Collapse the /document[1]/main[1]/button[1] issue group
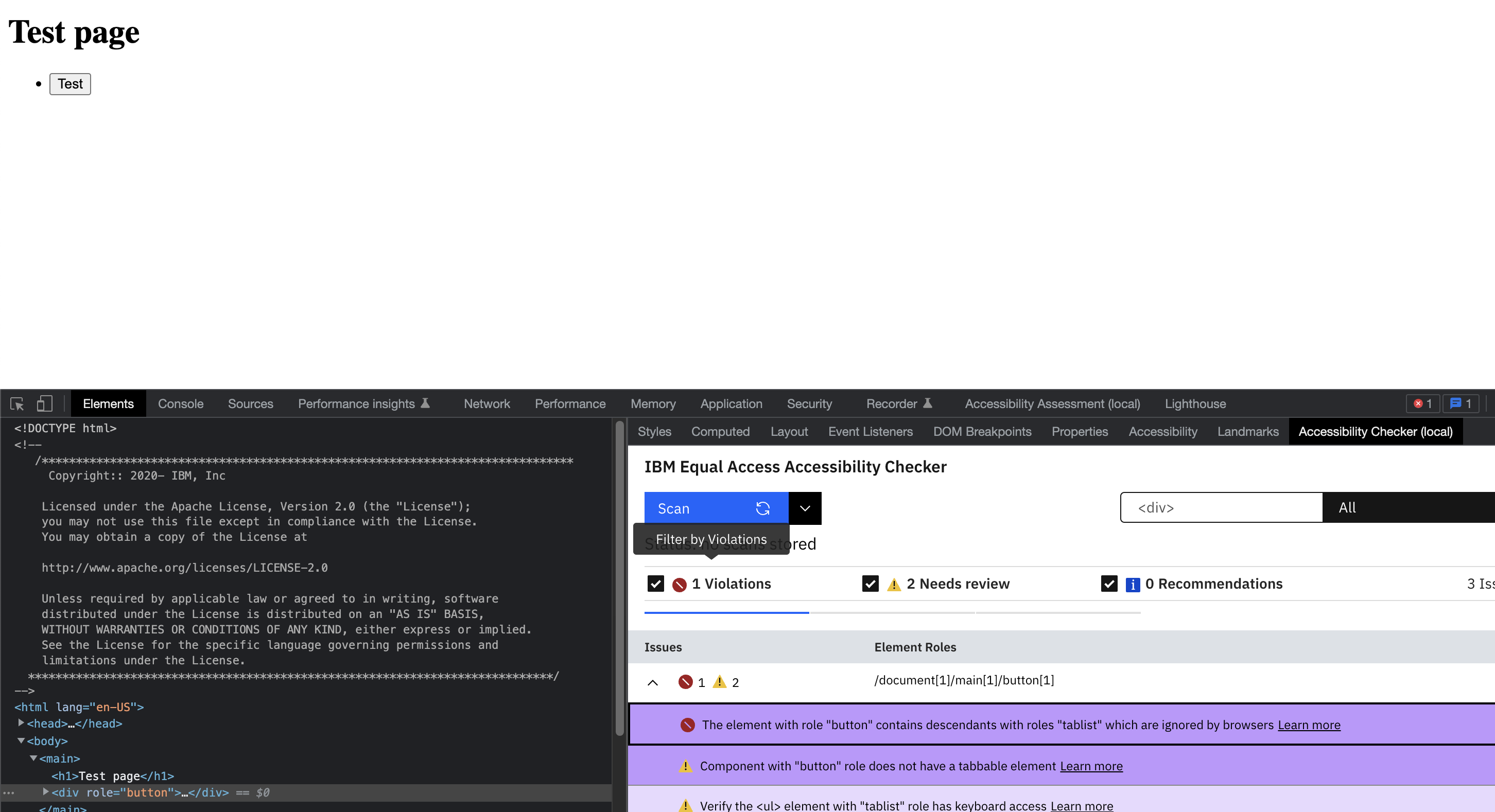Screen dimensions: 1495x812 [x=653, y=682]
